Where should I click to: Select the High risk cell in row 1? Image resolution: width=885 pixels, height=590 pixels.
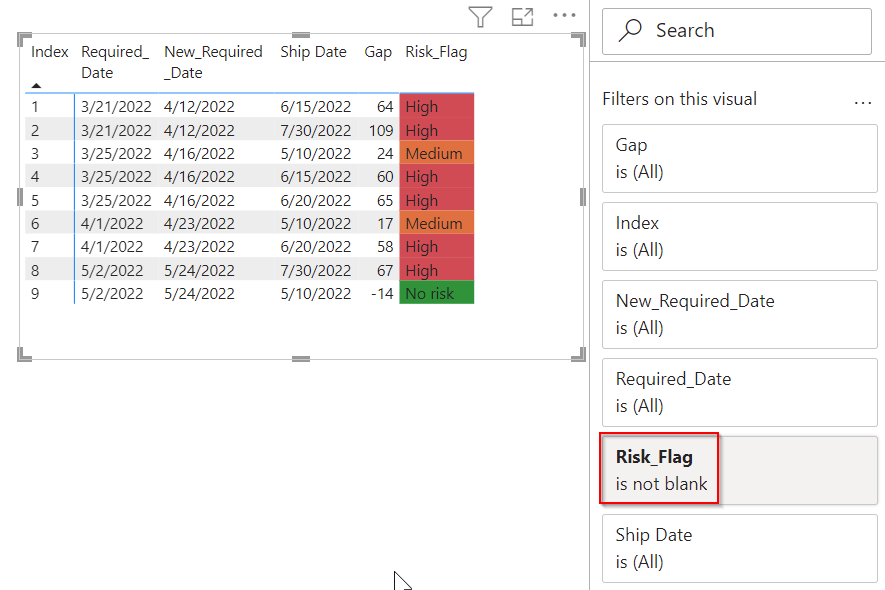(x=436, y=107)
